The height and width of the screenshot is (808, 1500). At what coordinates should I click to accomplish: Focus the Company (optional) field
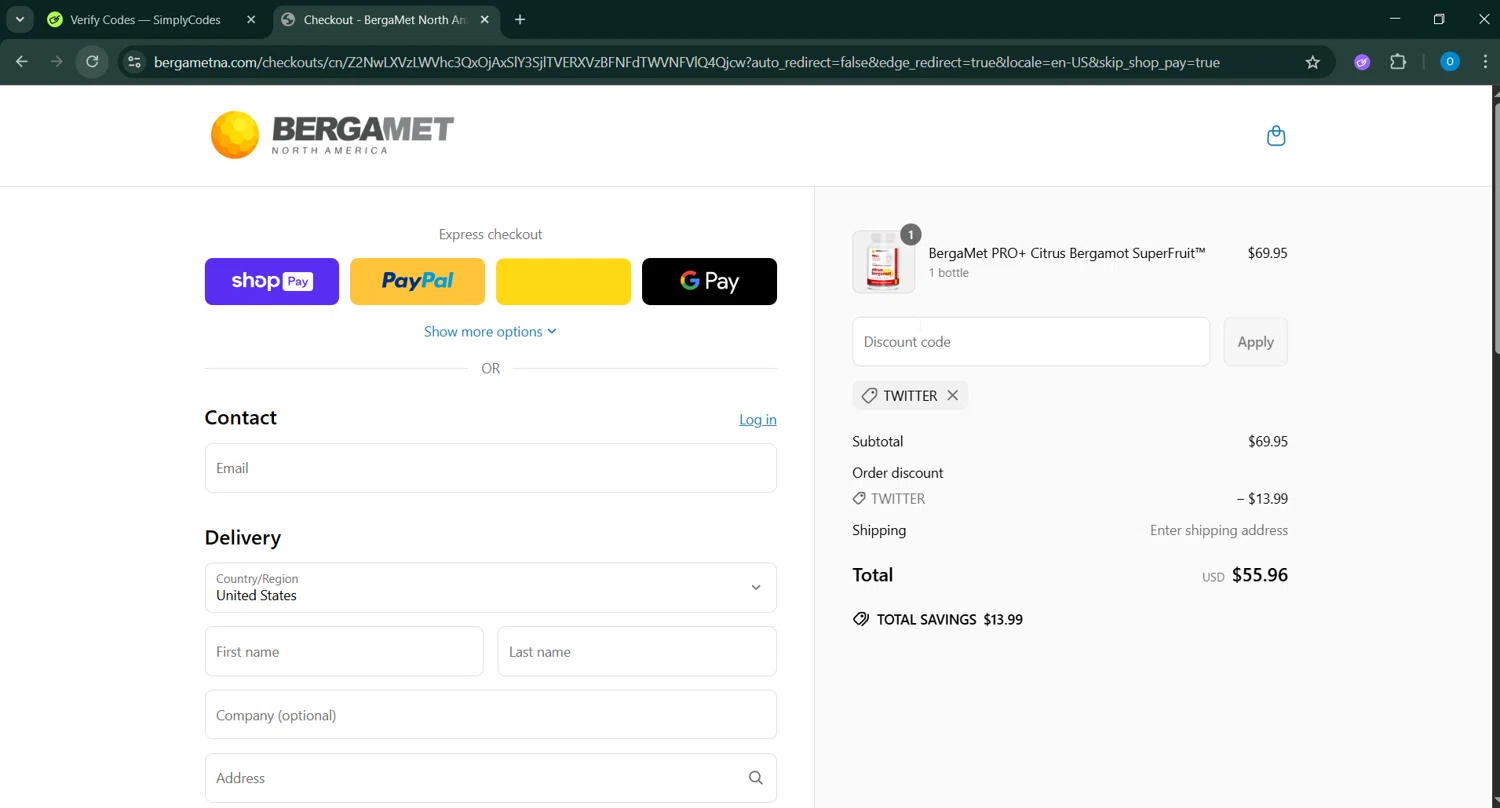(491, 715)
